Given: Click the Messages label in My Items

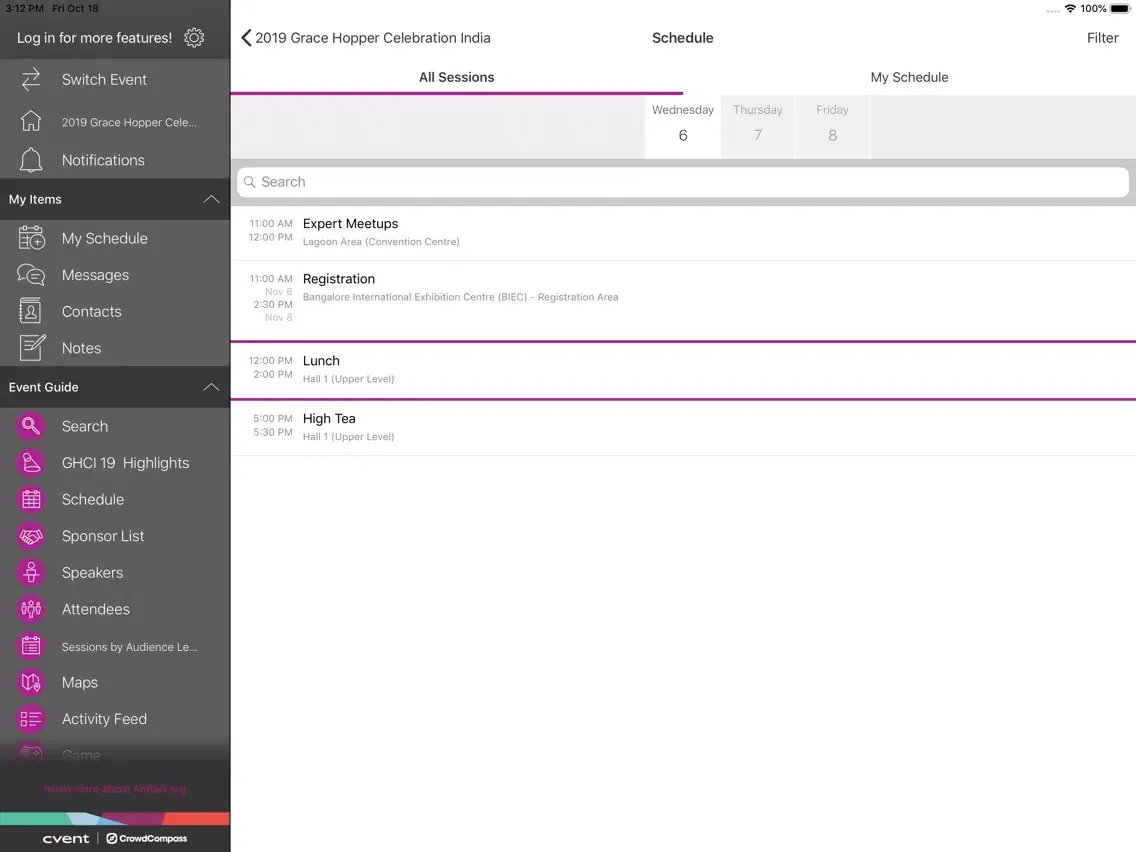Looking at the screenshot, I should (x=95, y=275).
